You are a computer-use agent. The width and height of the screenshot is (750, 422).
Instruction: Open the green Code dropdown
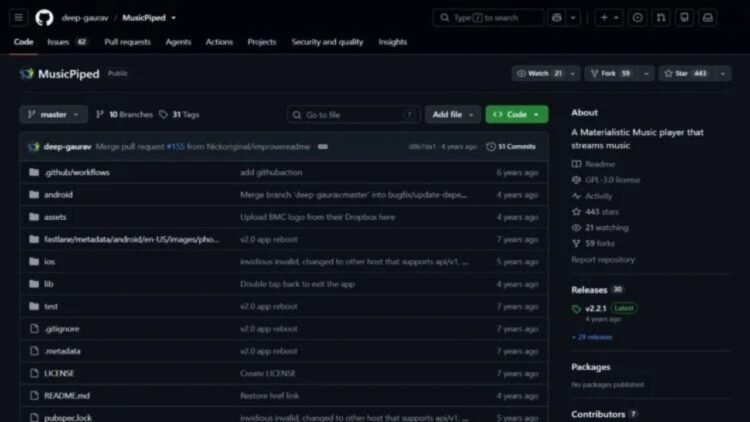[x=517, y=114]
